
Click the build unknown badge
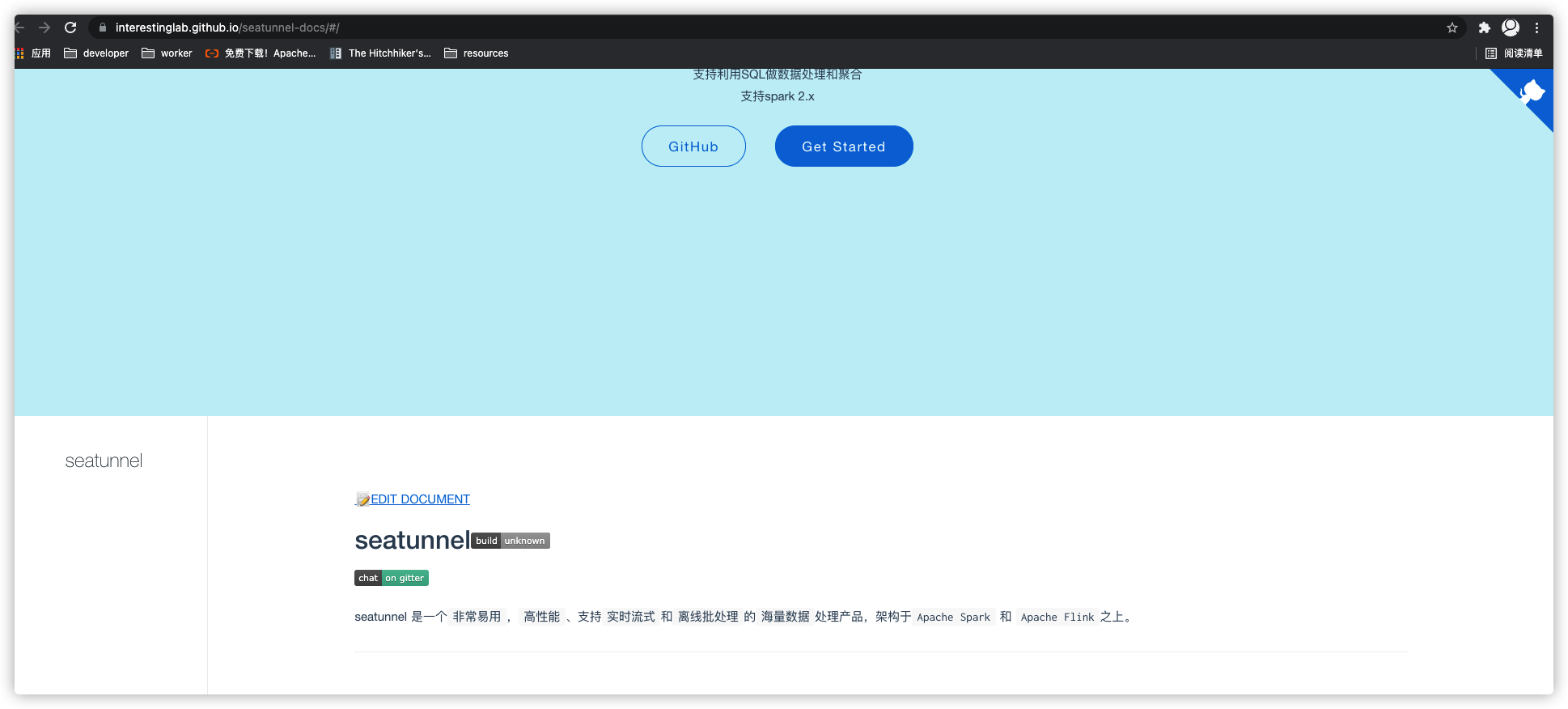point(511,541)
